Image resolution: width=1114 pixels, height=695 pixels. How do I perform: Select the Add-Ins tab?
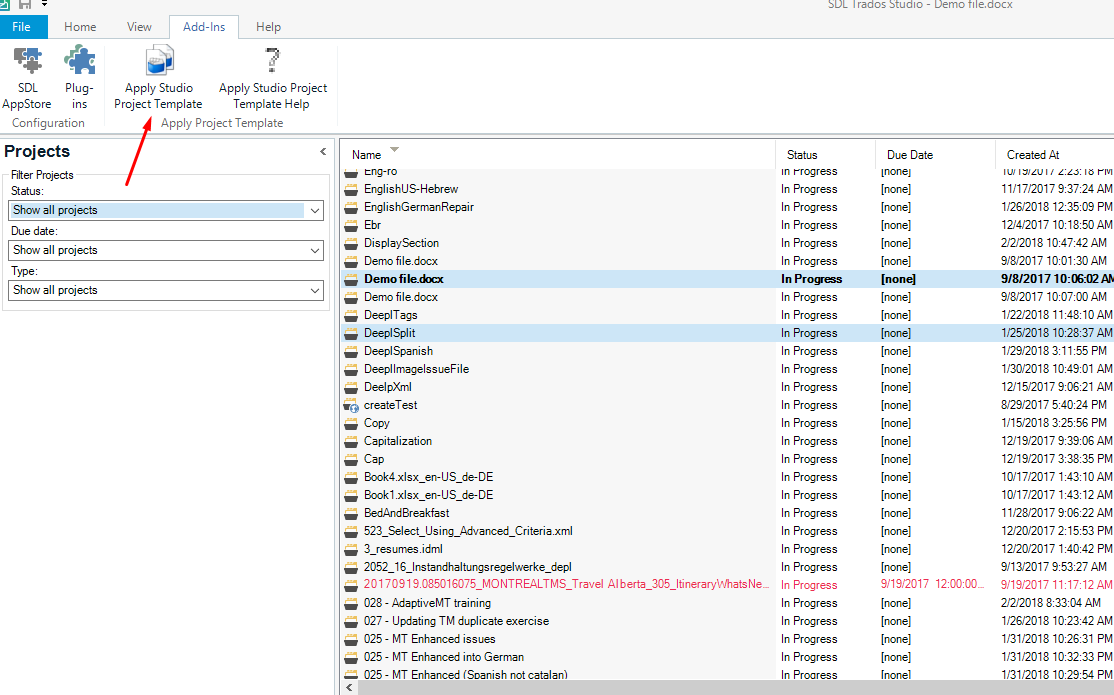(x=204, y=27)
